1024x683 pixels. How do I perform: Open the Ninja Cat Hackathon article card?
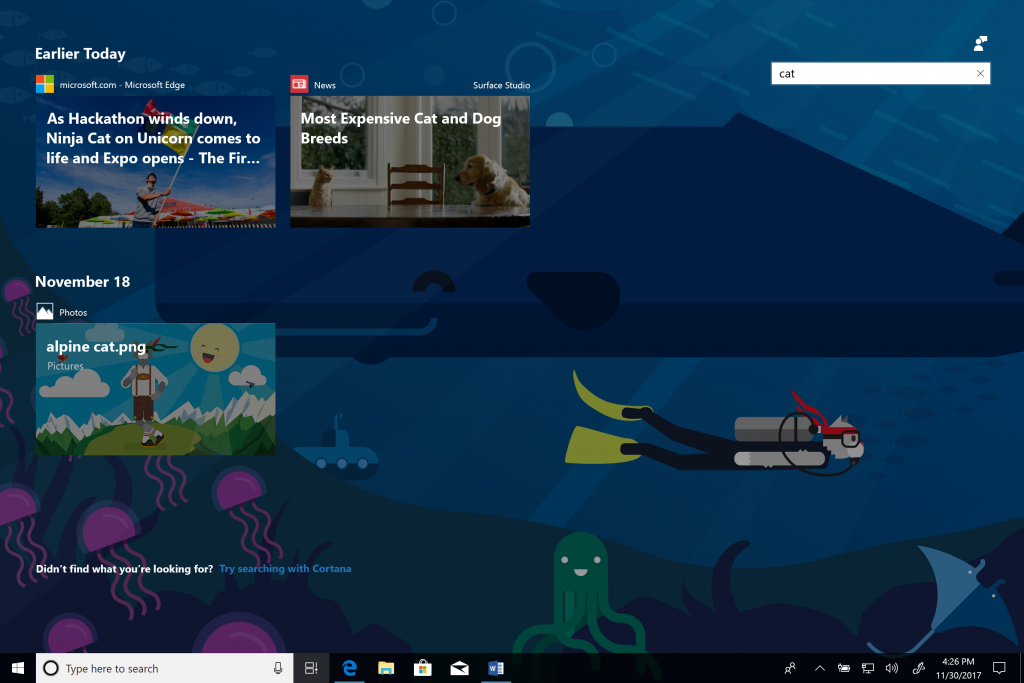tap(155, 161)
